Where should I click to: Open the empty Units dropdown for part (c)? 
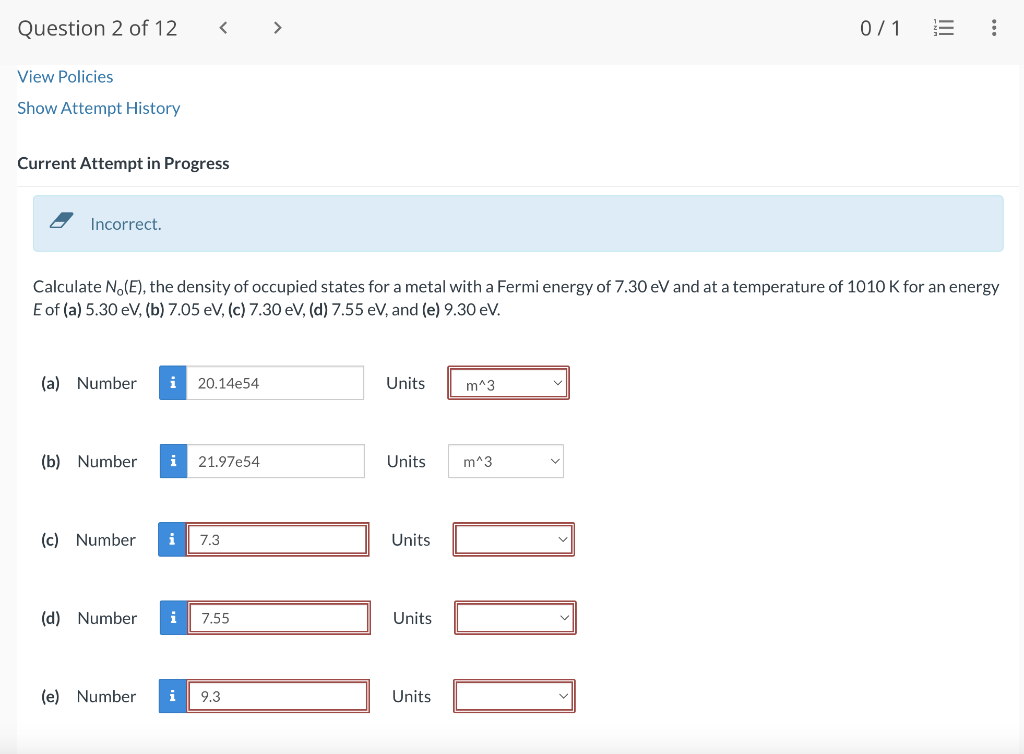(513, 539)
